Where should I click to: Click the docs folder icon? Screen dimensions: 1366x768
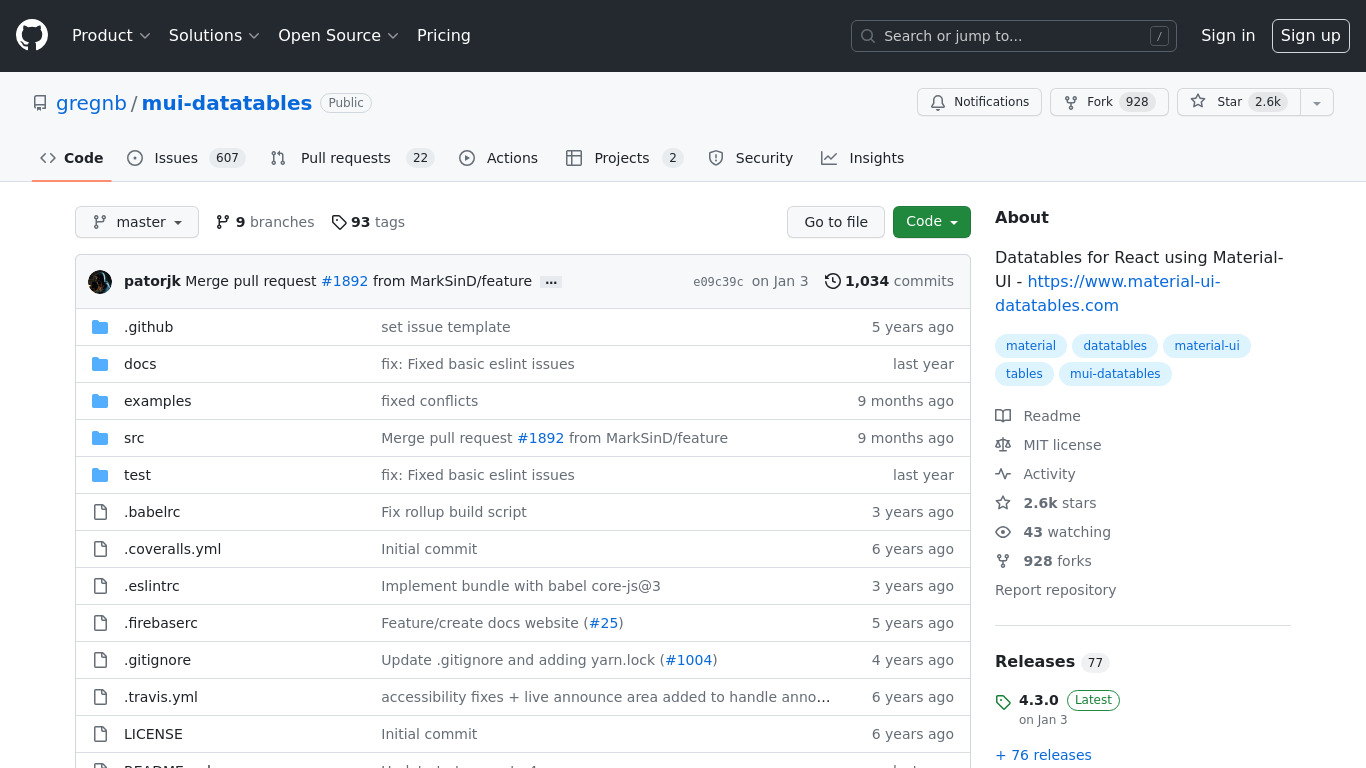100,364
